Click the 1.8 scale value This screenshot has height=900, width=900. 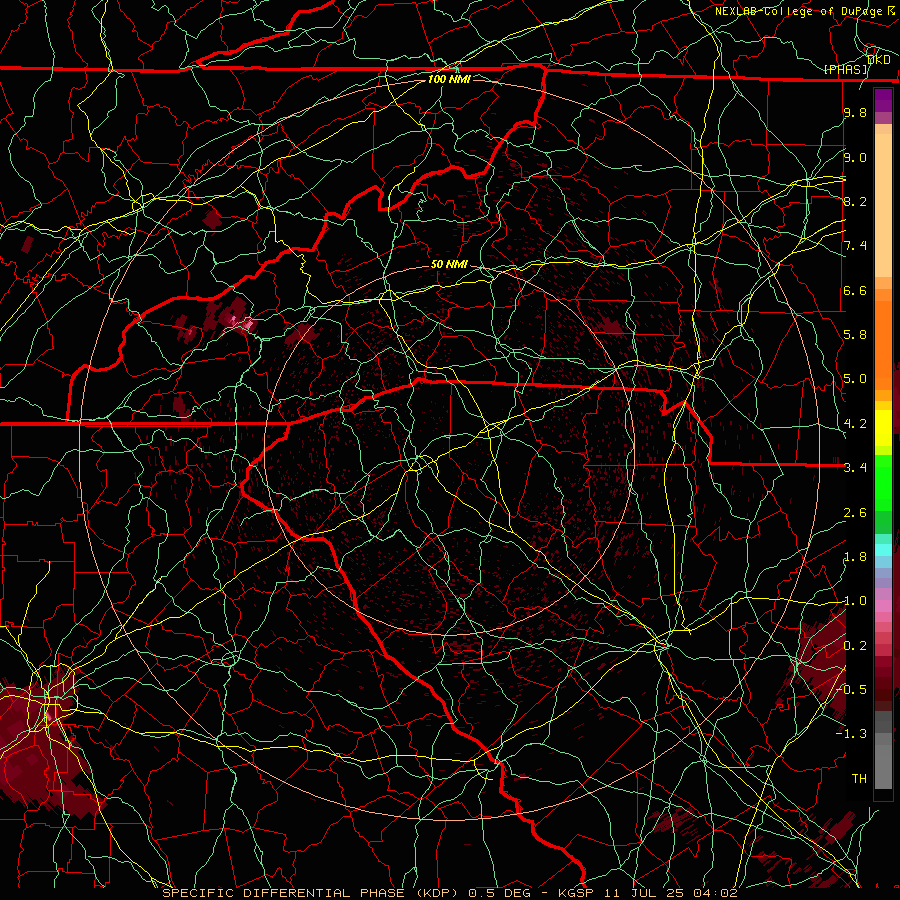(x=855, y=557)
